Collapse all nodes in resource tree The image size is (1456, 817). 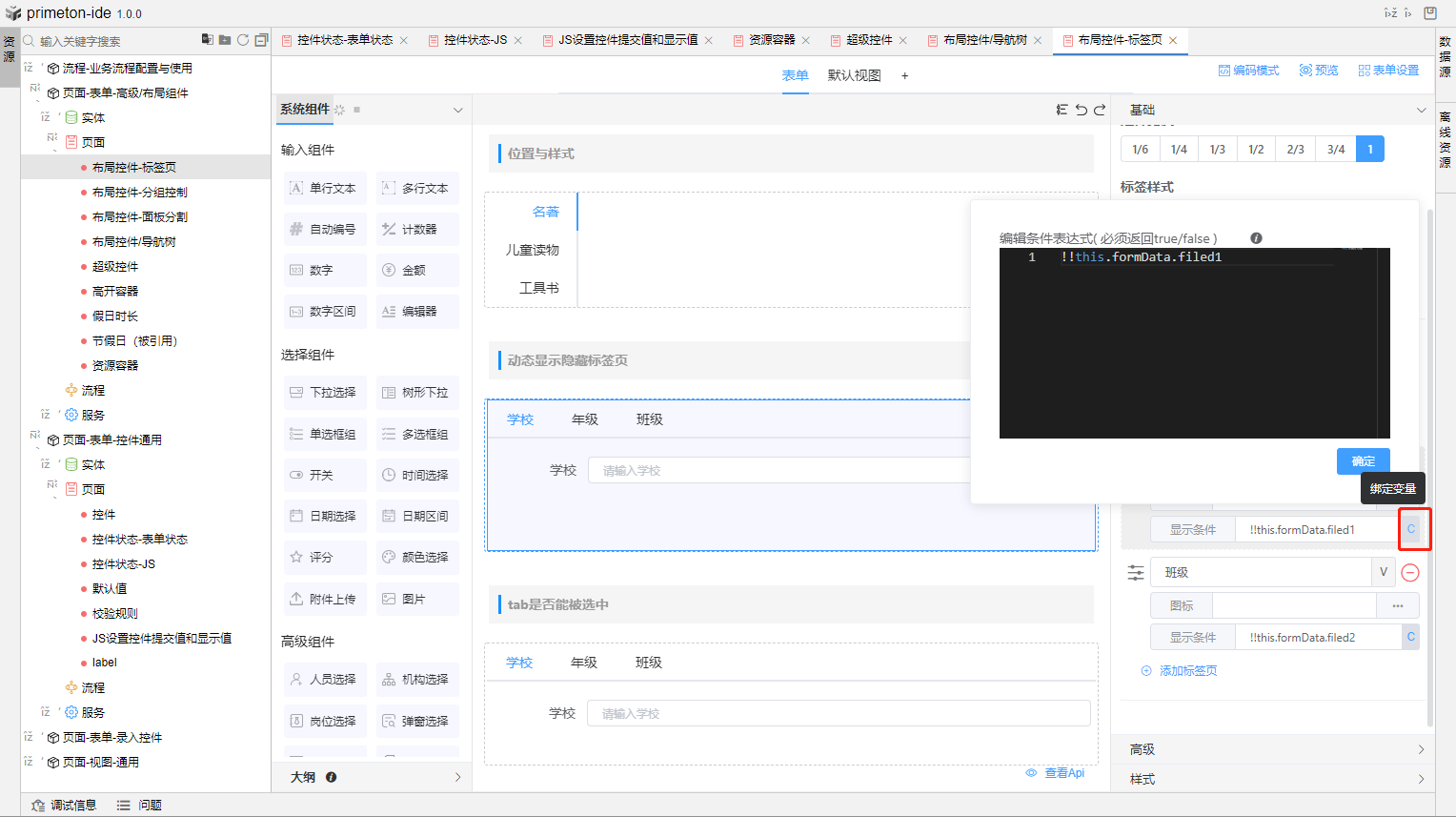coord(261,40)
